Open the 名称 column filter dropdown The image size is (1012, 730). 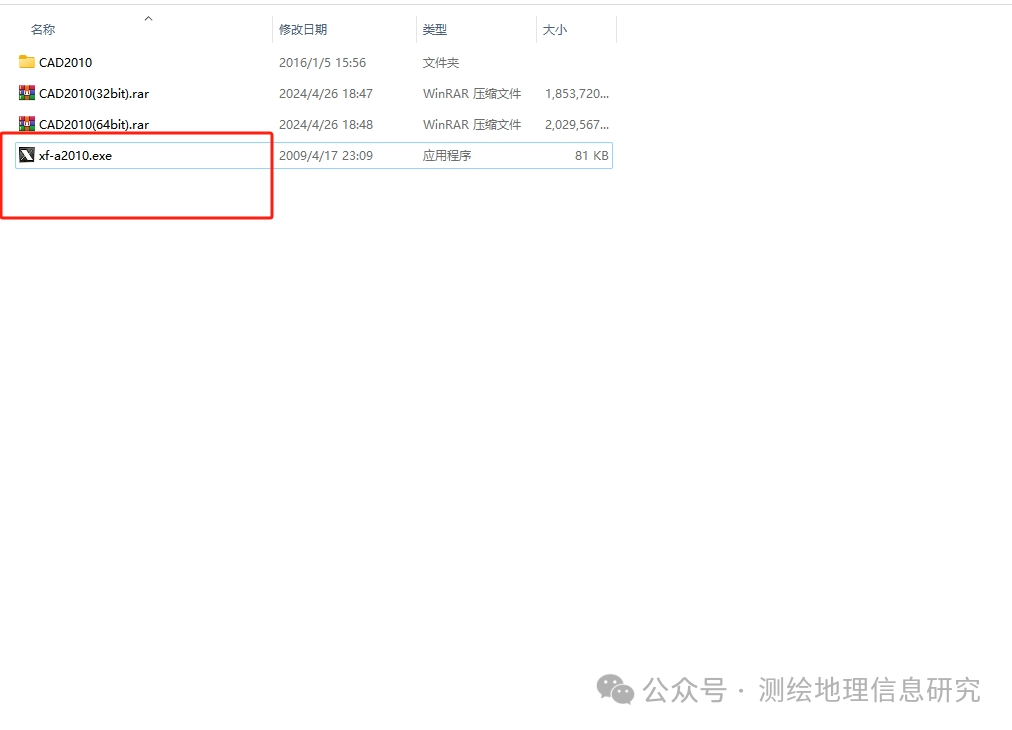pyautogui.click(x=43, y=29)
